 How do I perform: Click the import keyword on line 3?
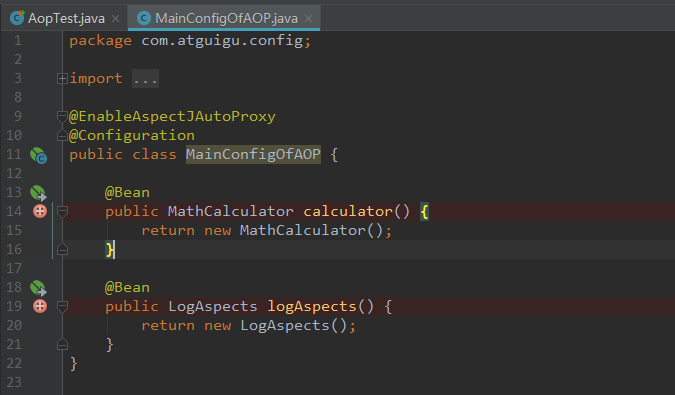(x=96, y=79)
